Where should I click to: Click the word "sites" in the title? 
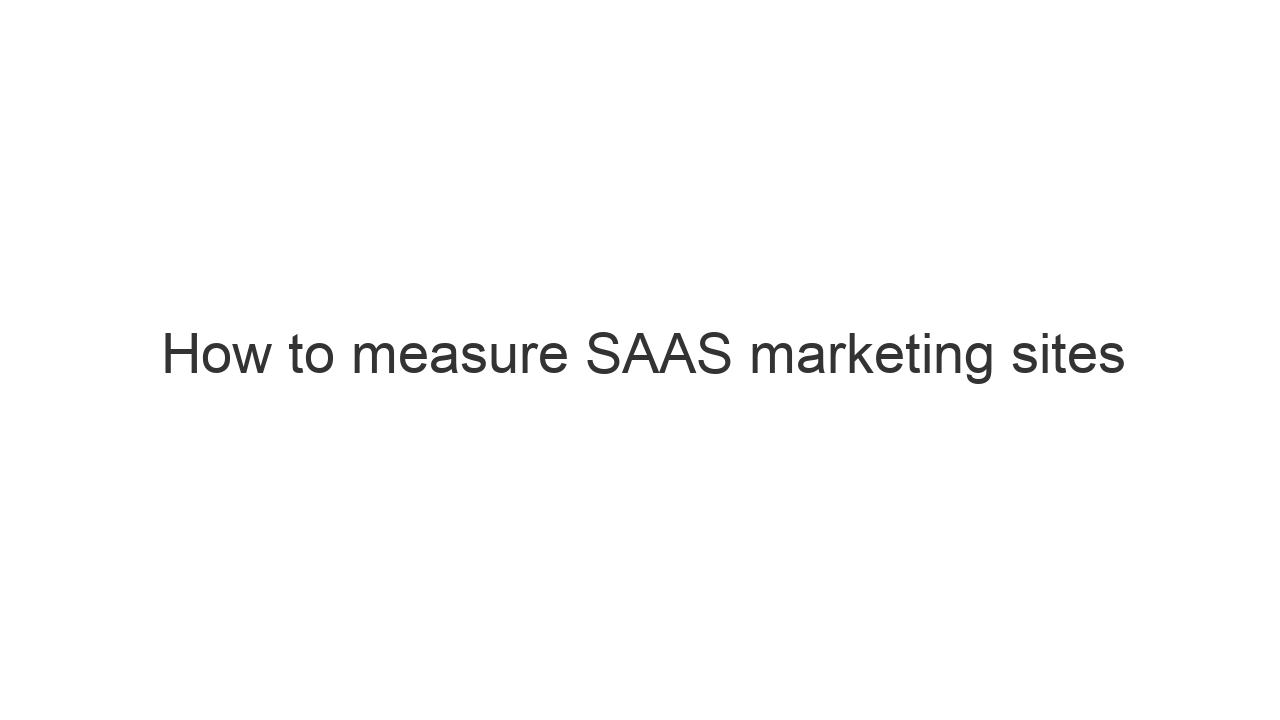coord(1067,355)
